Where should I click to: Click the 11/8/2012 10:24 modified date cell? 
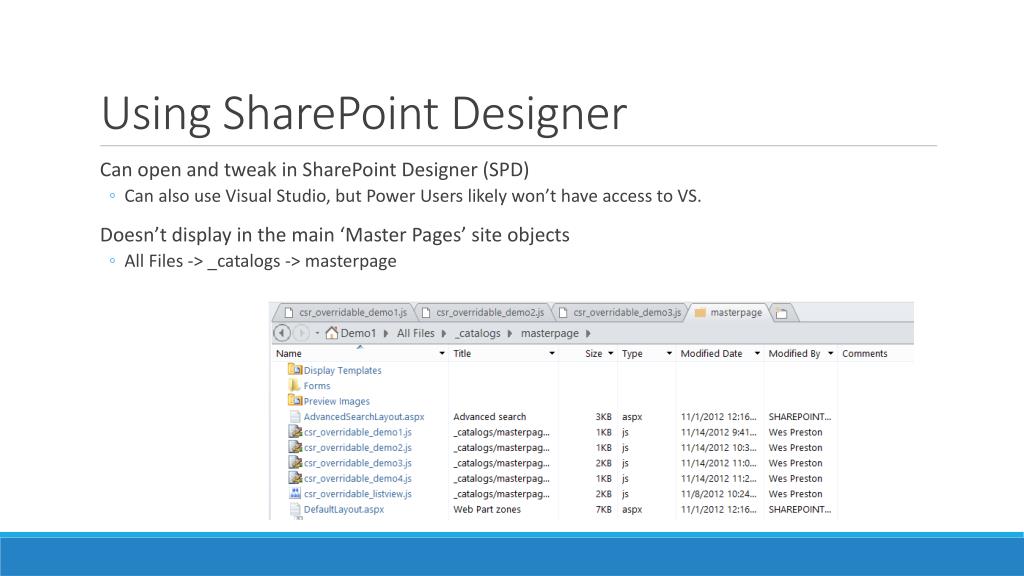pos(718,494)
